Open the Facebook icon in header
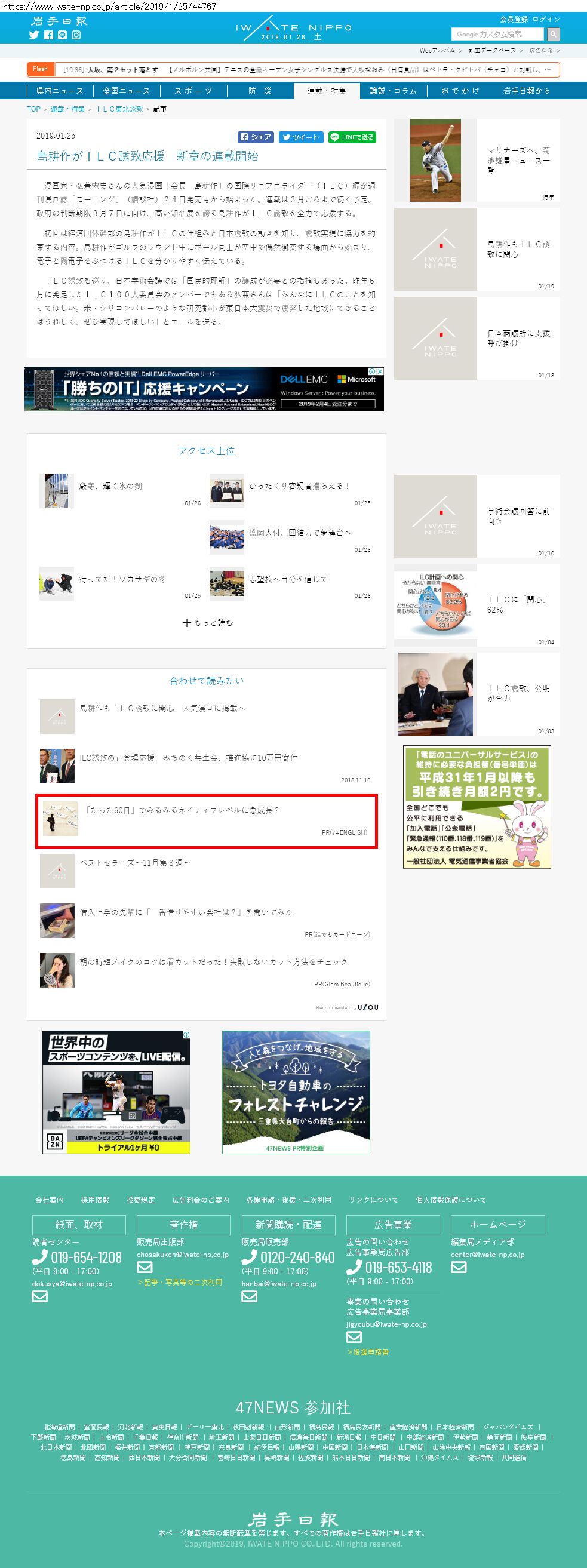Screen dimensions: 587x1568 pos(49,35)
